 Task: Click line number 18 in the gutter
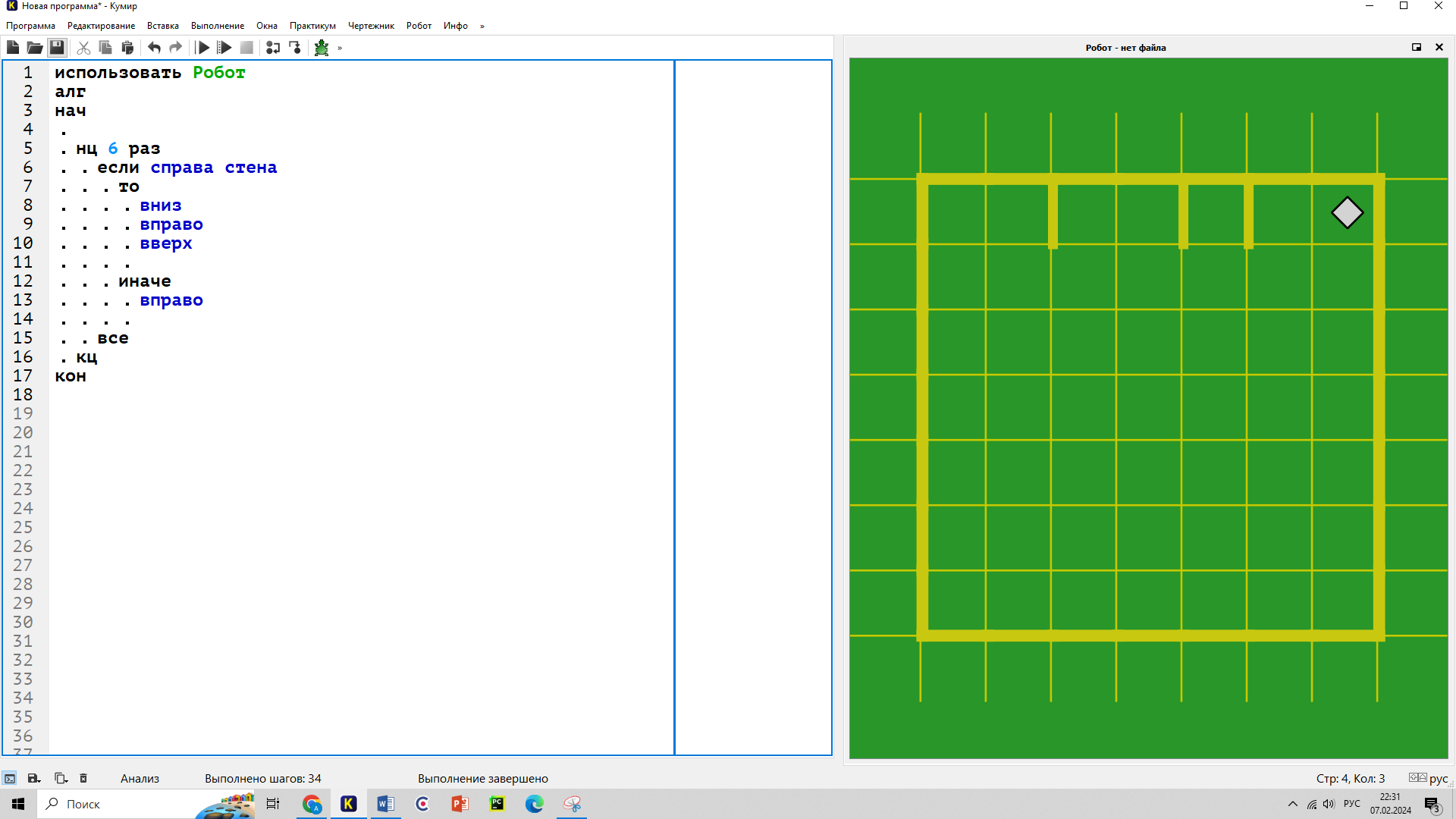coord(23,394)
